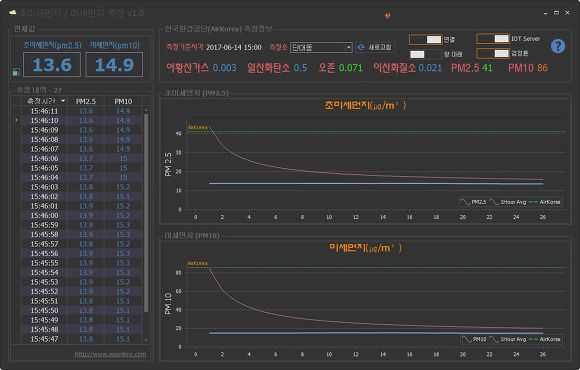Click 1Hour Avg legend entry in bottom chart

[508, 339]
